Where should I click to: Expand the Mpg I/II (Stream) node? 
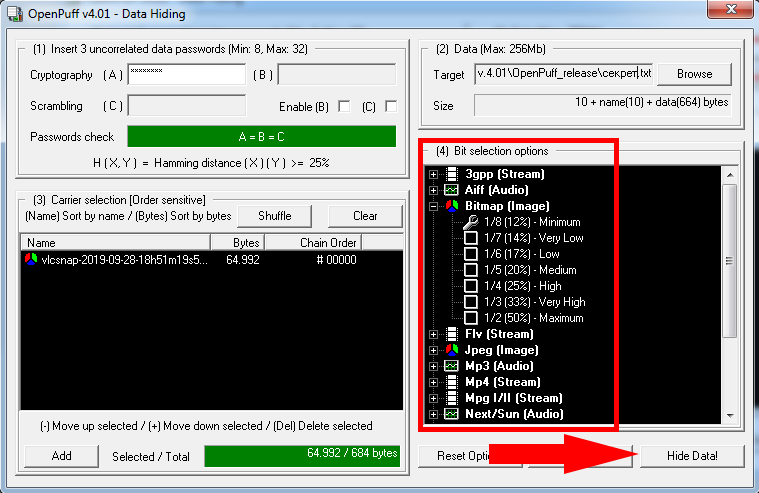coord(433,398)
